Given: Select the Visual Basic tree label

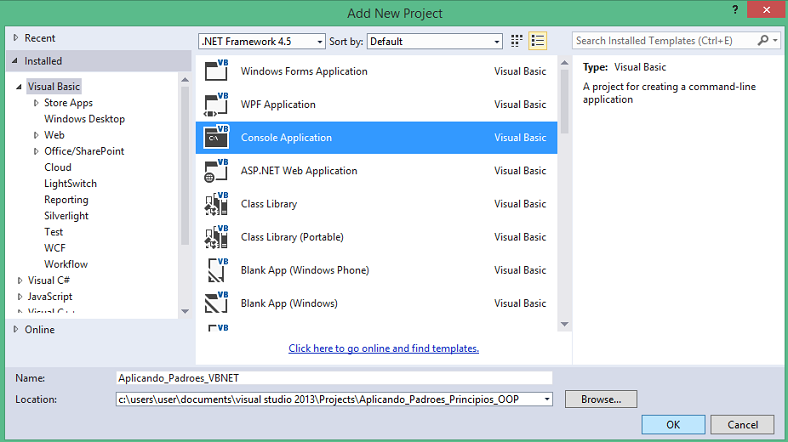Looking at the screenshot, I should tap(54, 86).
